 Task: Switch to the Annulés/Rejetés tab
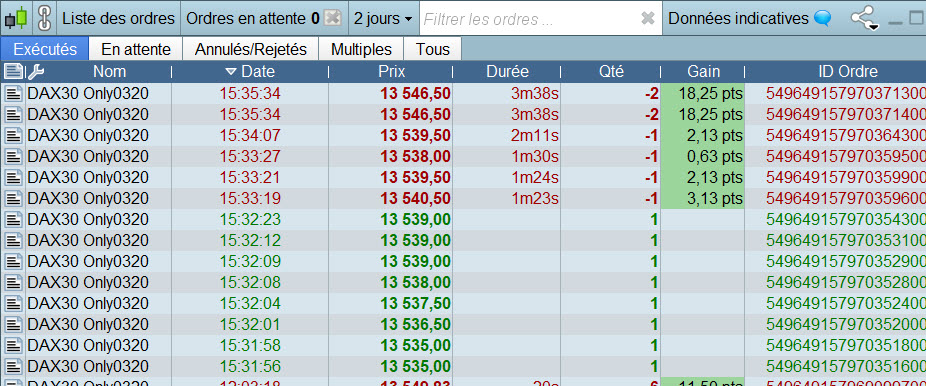(251, 49)
